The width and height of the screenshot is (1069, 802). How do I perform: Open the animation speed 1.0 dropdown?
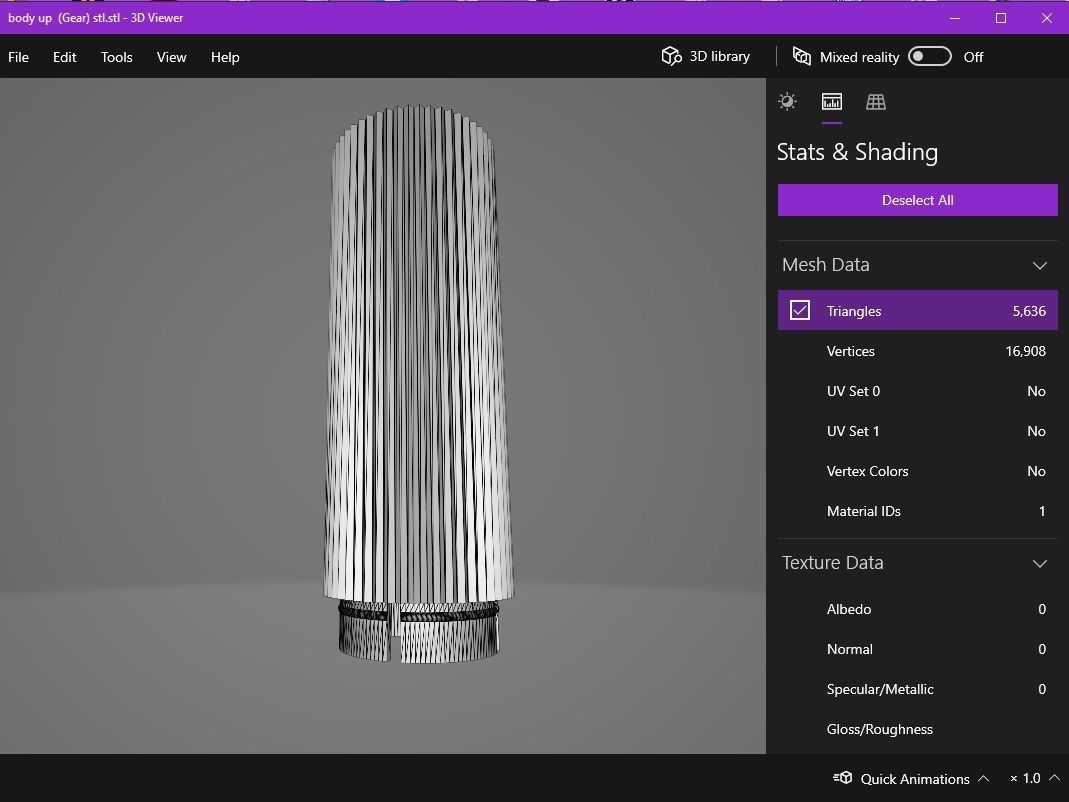pyautogui.click(x=1035, y=778)
